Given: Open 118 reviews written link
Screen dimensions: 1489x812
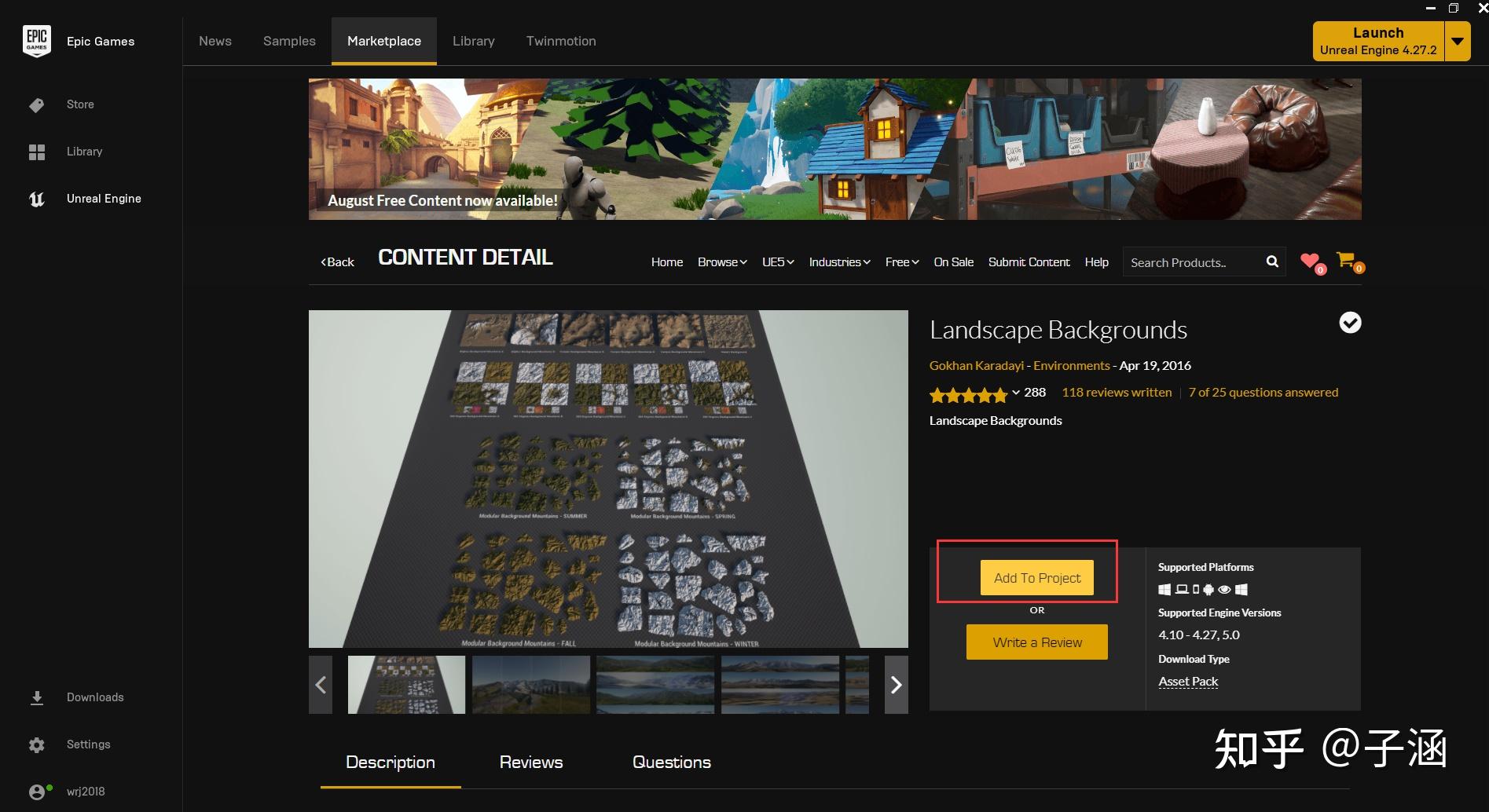Looking at the screenshot, I should (1117, 393).
